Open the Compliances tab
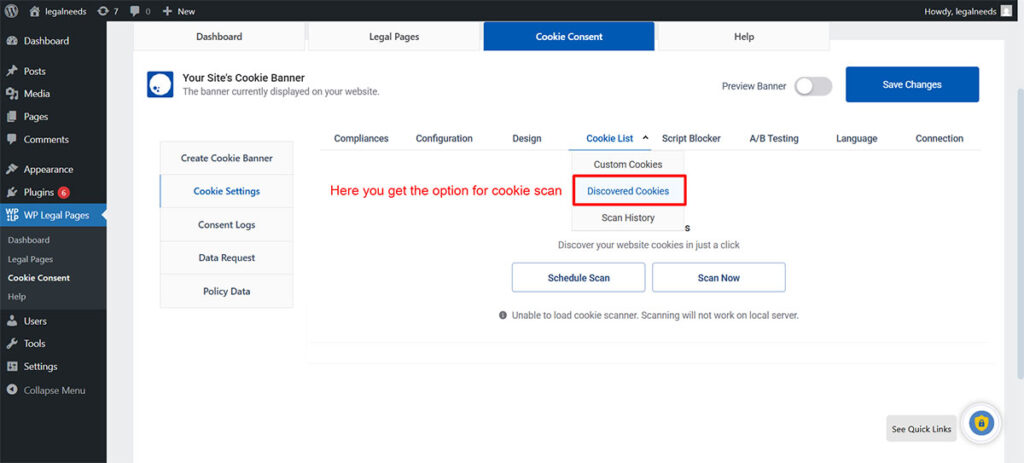Screen dimensions: 1024x463 [361, 138]
